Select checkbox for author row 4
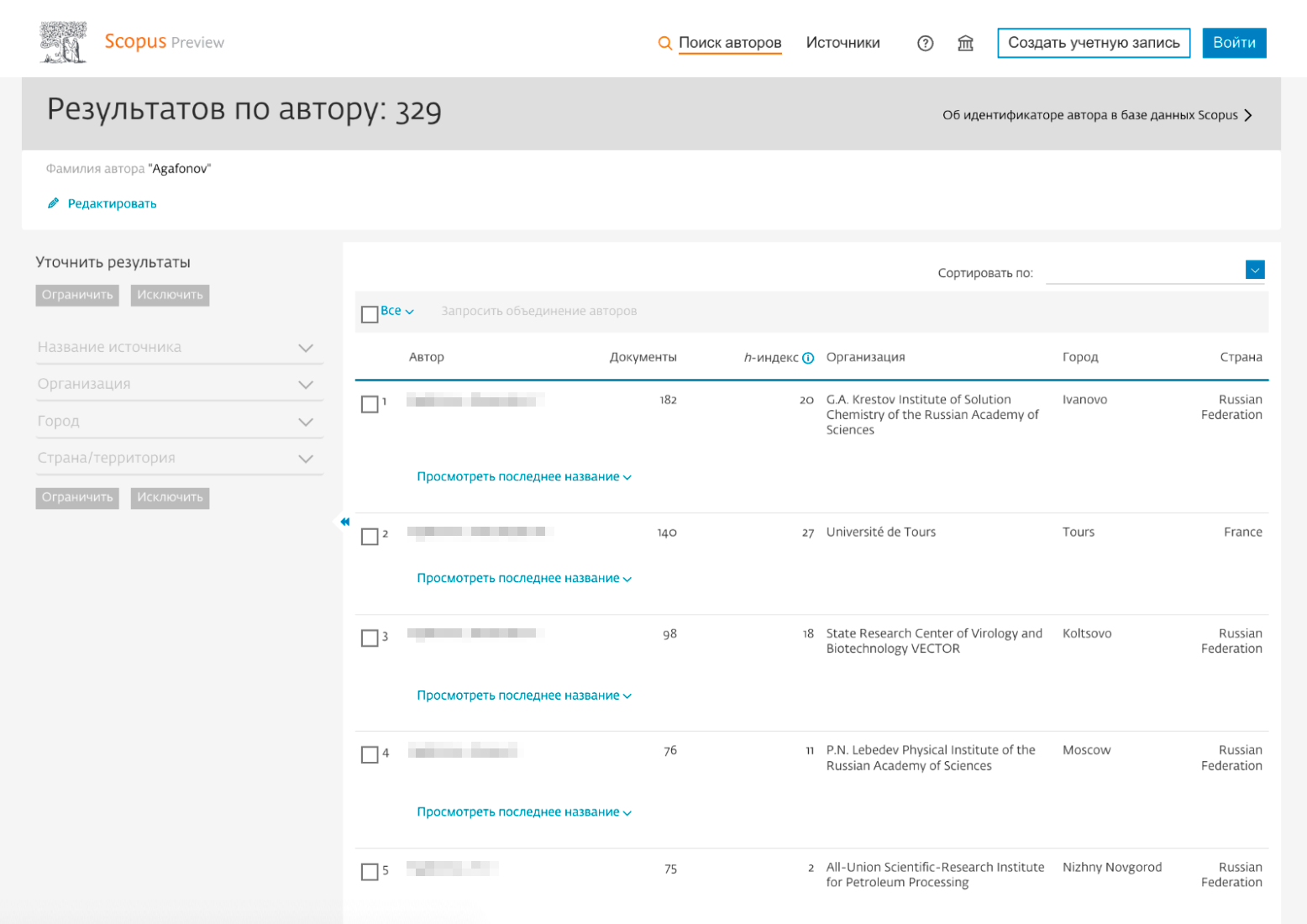Image resolution: width=1307 pixels, height=924 pixels. pyautogui.click(x=370, y=755)
